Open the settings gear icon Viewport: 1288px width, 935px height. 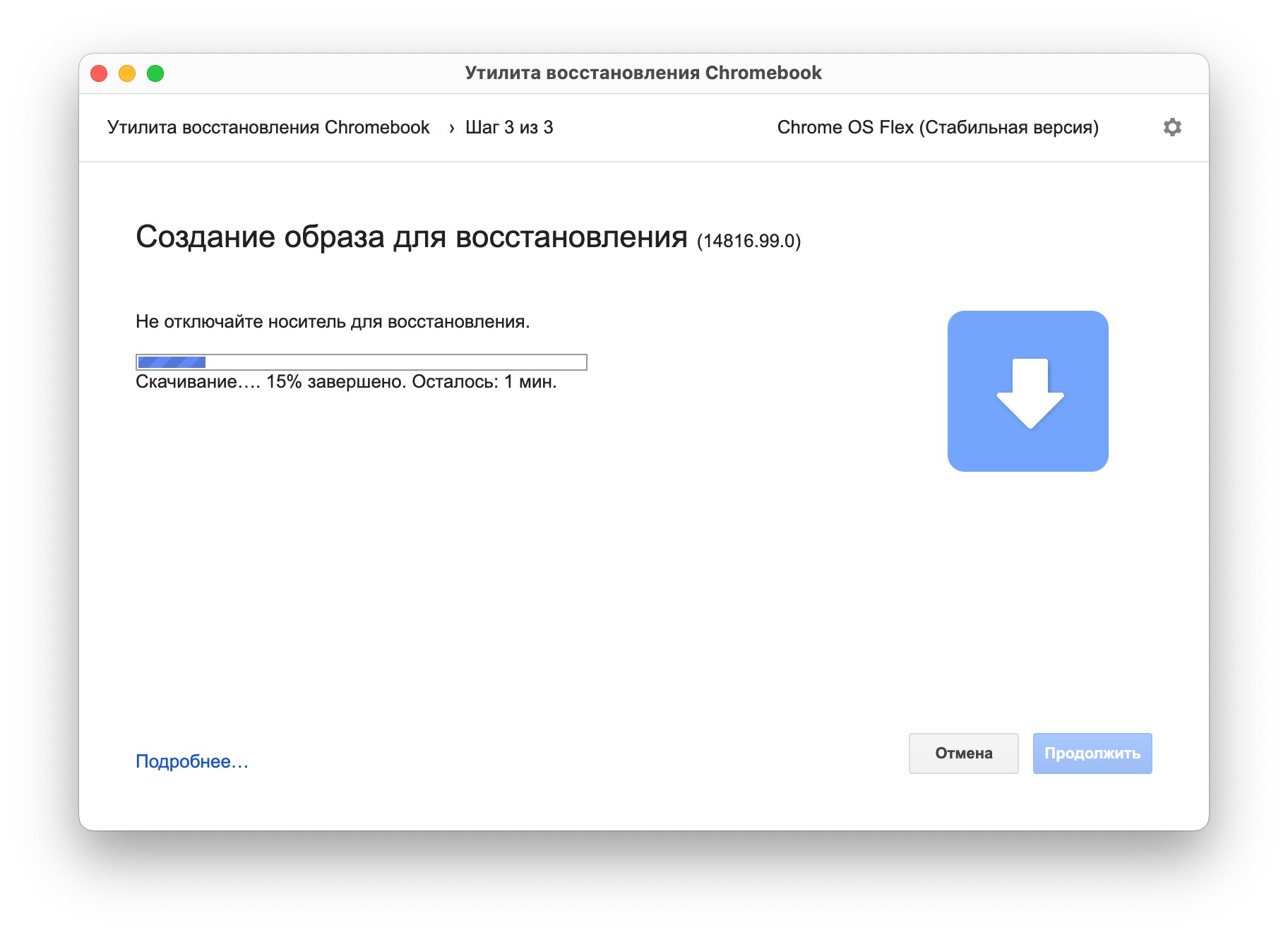pyautogui.click(x=1172, y=127)
